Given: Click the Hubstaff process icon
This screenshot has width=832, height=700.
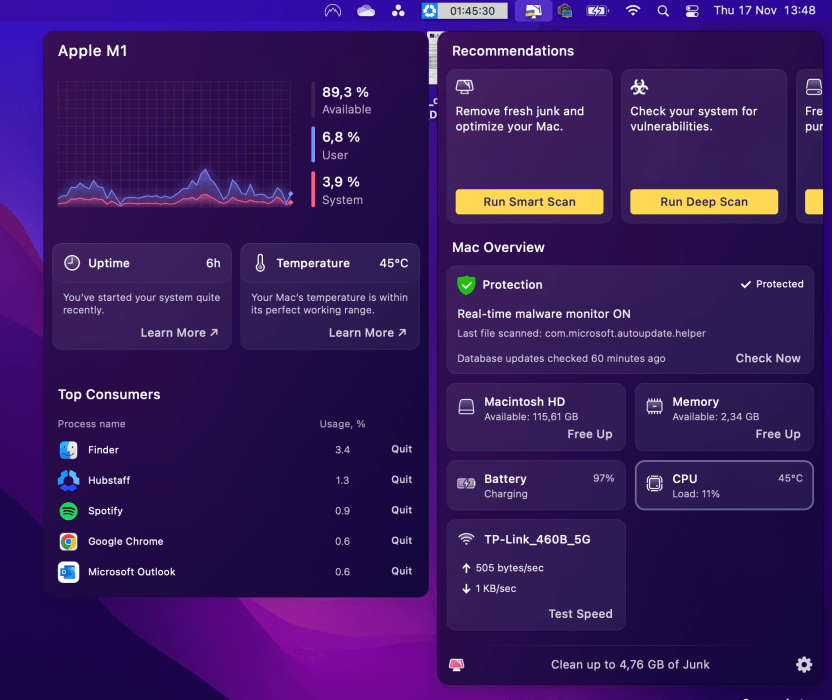Looking at the screenshot, I should (68, 481).
